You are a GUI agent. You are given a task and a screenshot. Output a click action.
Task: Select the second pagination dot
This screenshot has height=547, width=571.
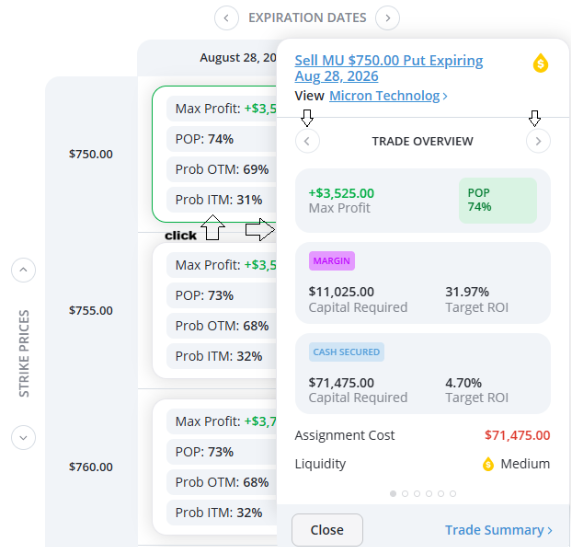point(405,493)
